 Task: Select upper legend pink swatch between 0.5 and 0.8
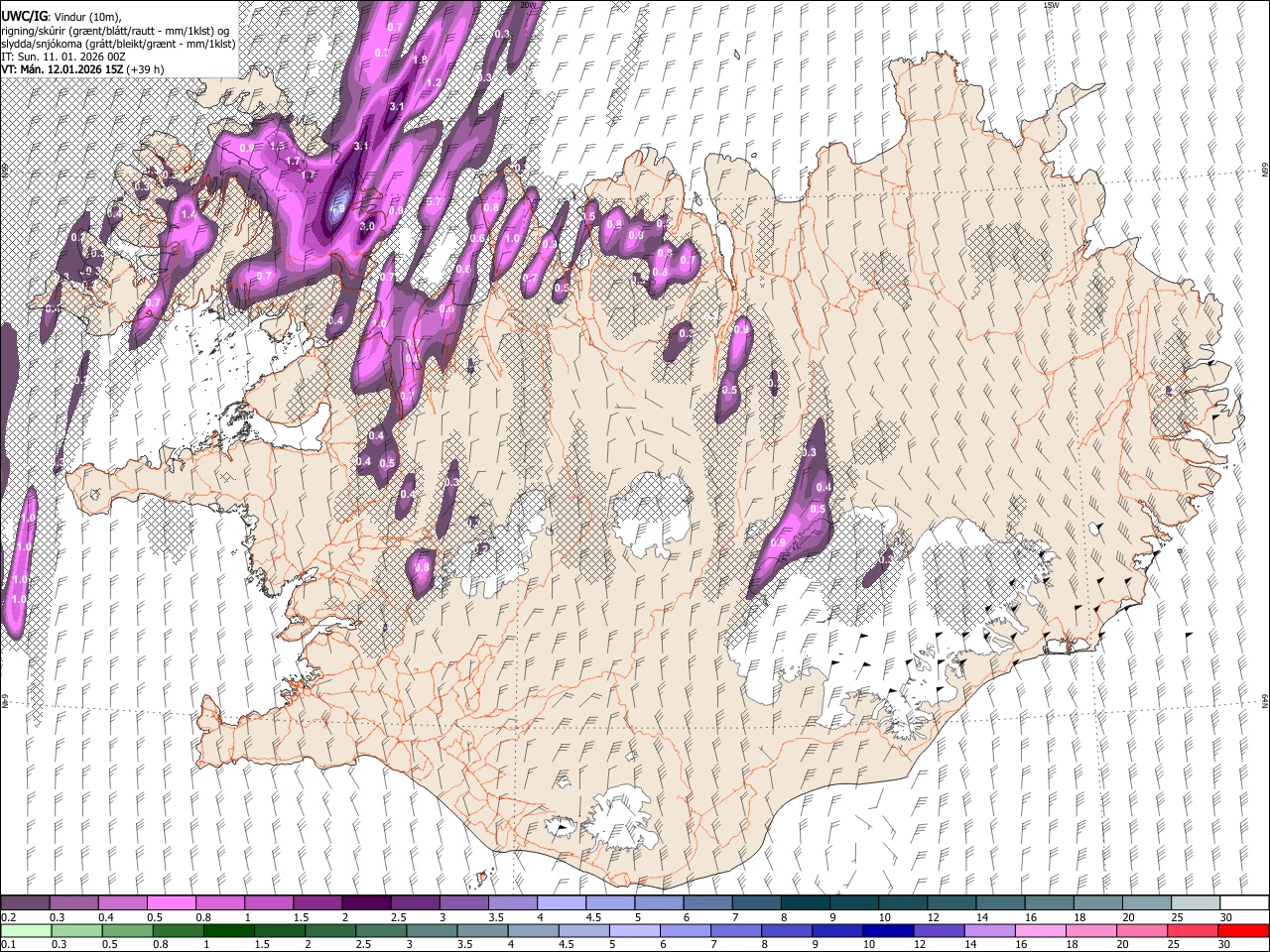[172, 903]
